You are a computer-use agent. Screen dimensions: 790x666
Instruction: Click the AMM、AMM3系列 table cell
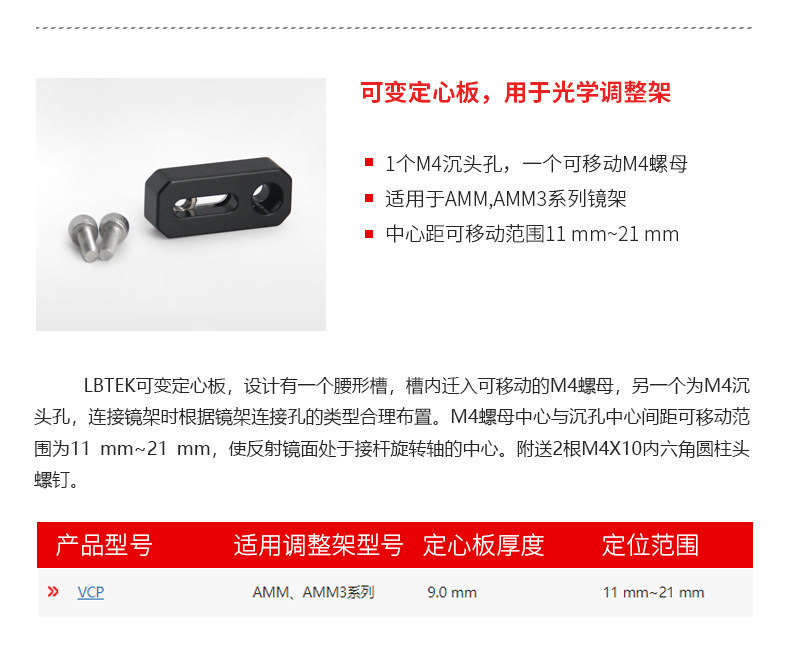pyautogui.click(x=313, y=592)
